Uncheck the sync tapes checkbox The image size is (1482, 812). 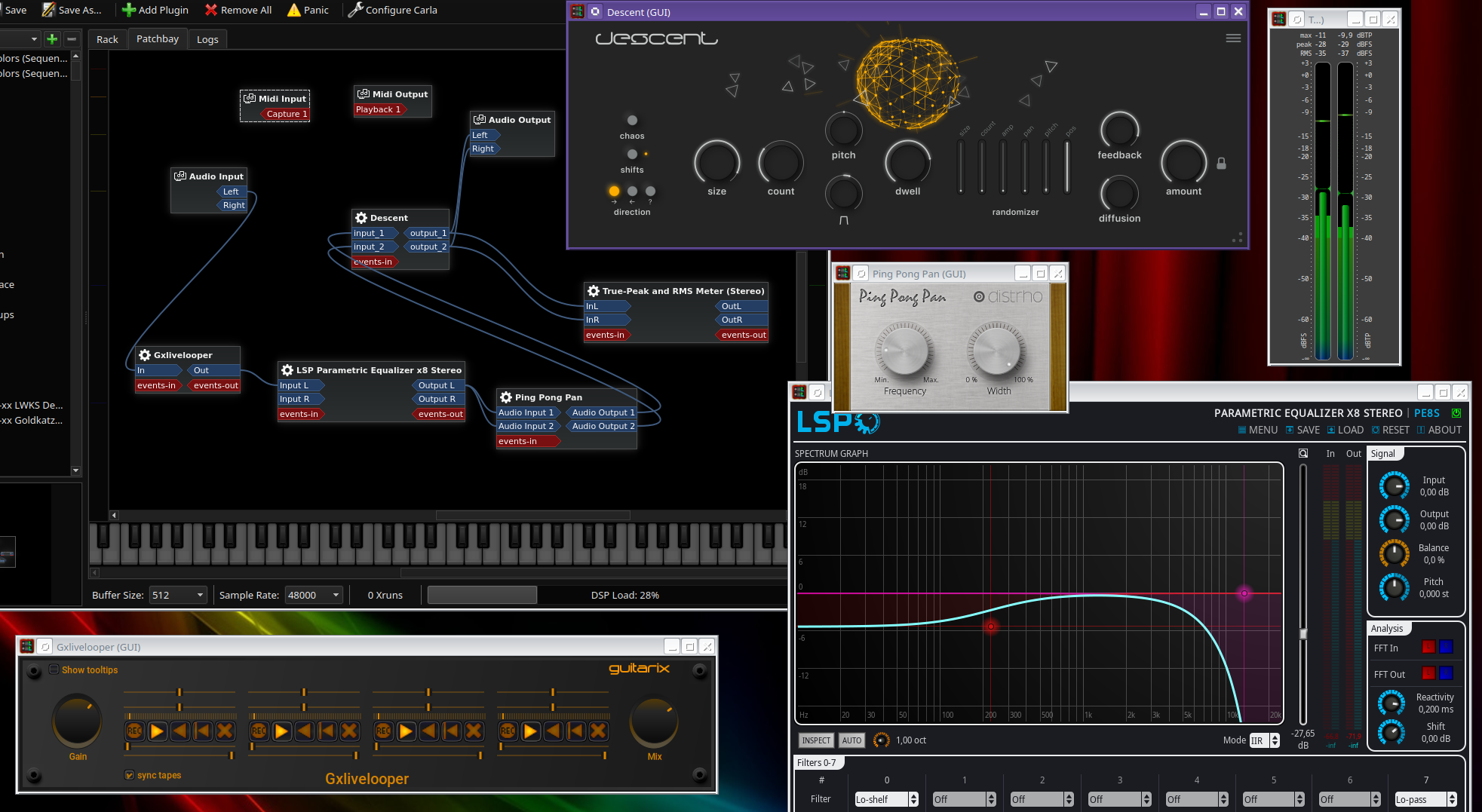point(130,775)
